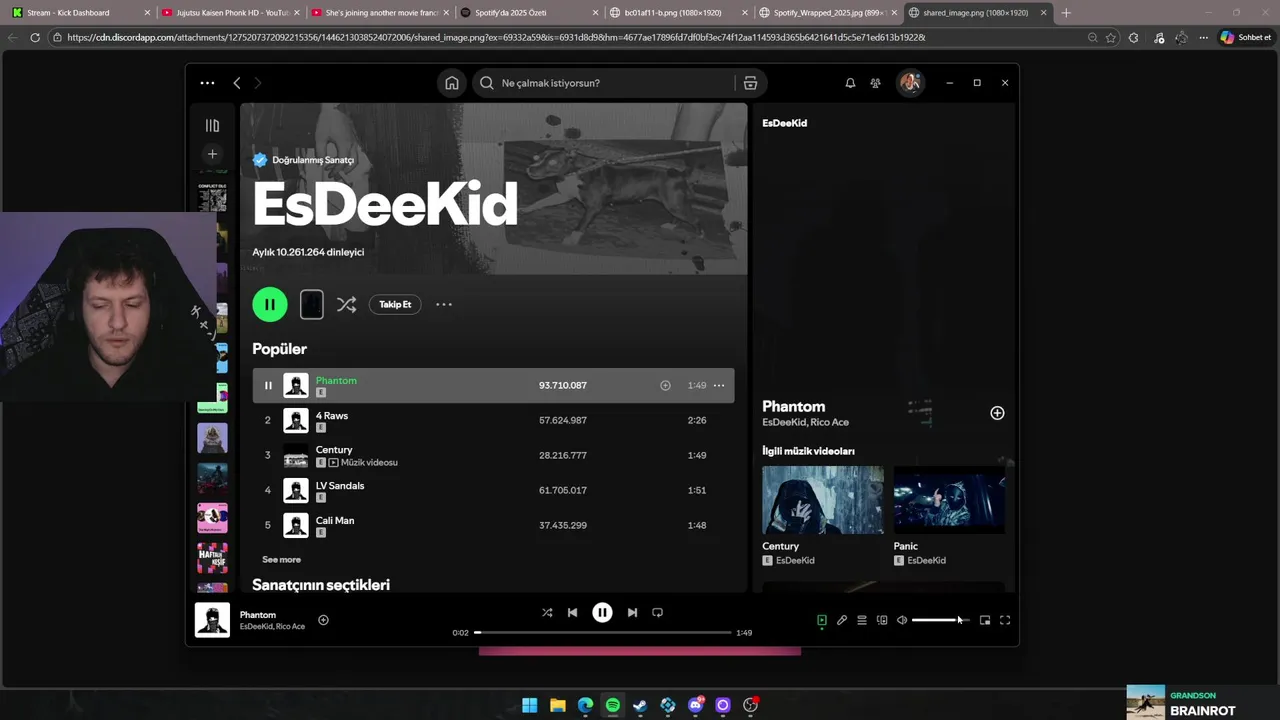Open the Spotify notifications bell

850,83
